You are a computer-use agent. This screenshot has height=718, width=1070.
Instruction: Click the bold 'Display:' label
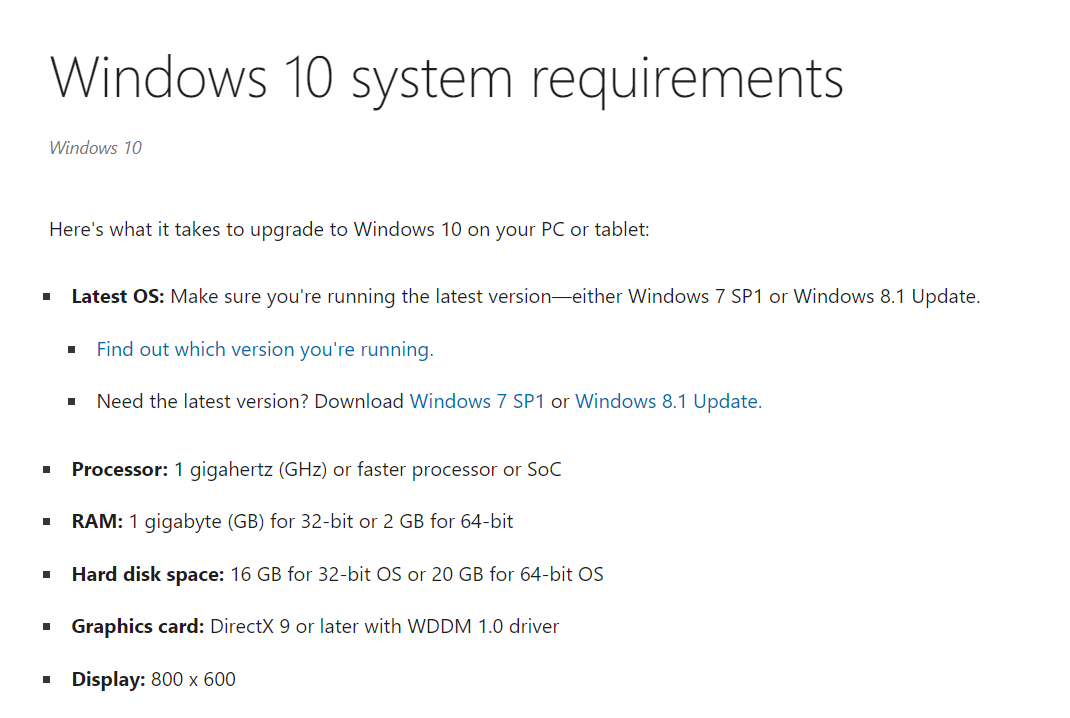108,680
